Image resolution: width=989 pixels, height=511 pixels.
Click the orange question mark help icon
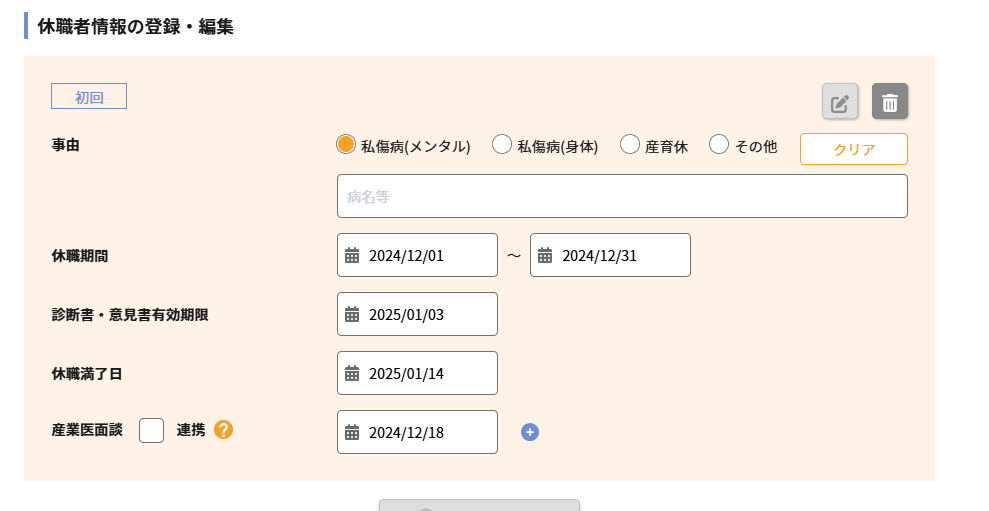pyautogui.click(x=223, y=430)
